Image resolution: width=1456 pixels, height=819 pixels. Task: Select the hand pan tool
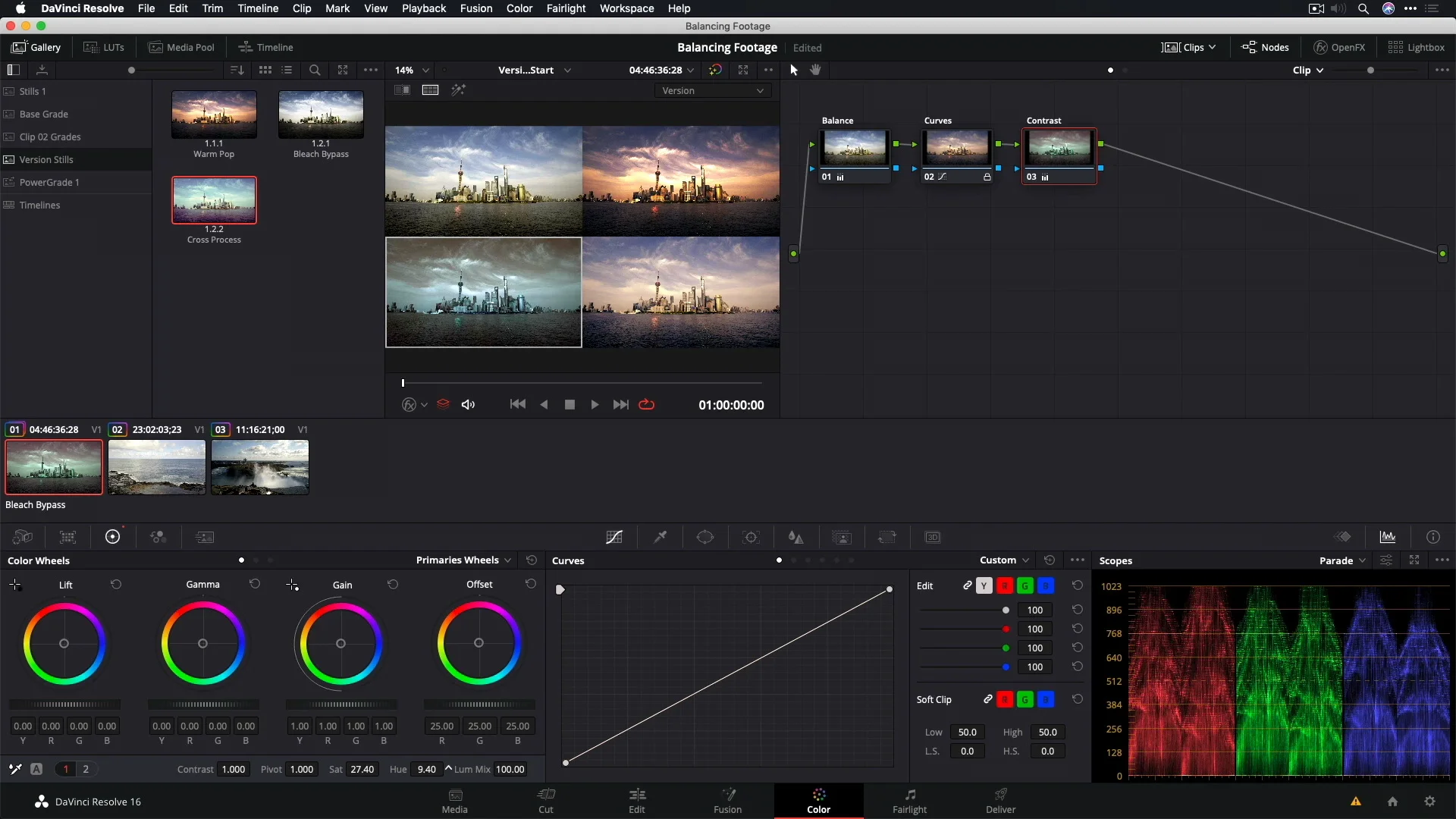(815, 70)
